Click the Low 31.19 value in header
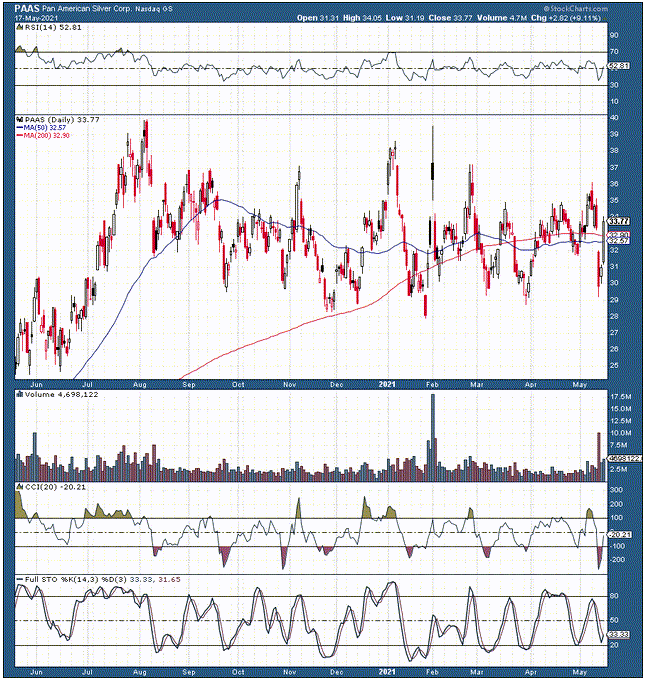645x681 pixels. coord(405,18)
